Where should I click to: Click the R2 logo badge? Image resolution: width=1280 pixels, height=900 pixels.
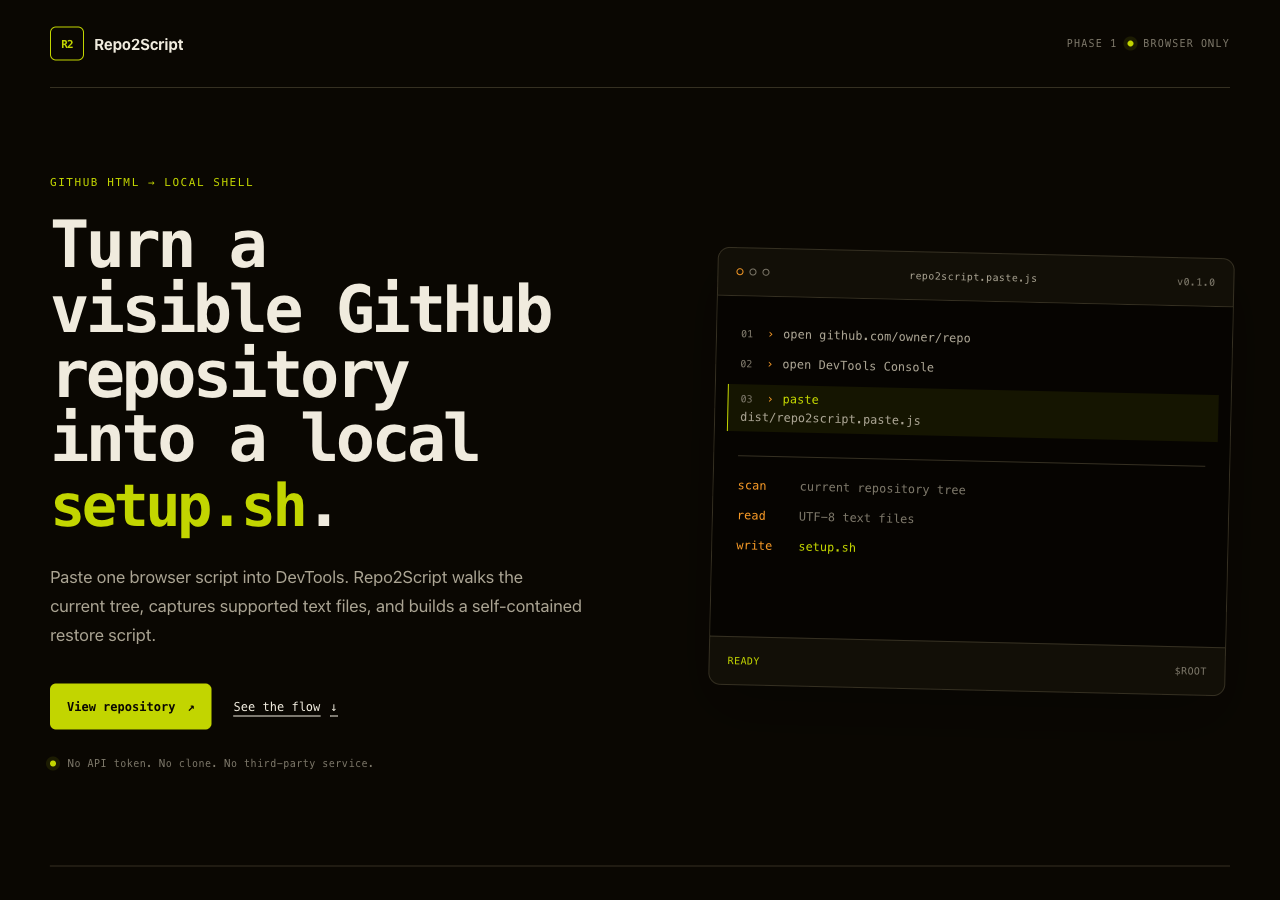[67, 44]
